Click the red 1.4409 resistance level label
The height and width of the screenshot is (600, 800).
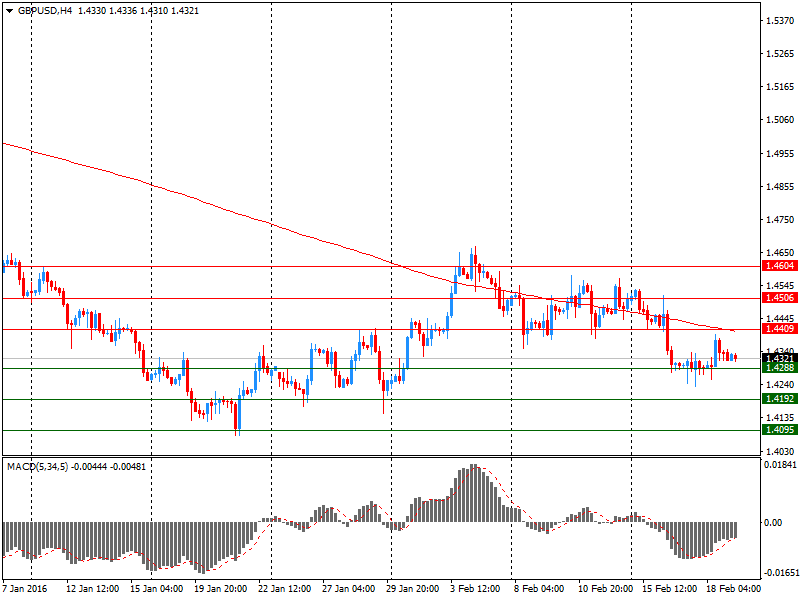click(780, 329)
